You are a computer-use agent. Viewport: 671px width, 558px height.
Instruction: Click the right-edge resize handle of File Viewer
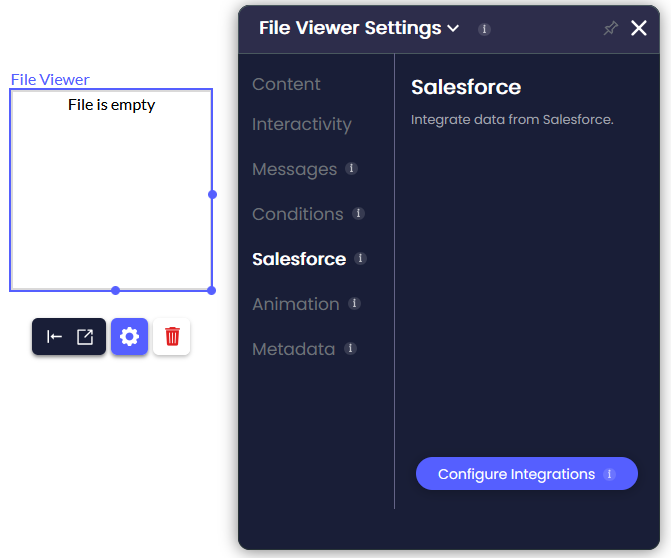coord(212,195)
